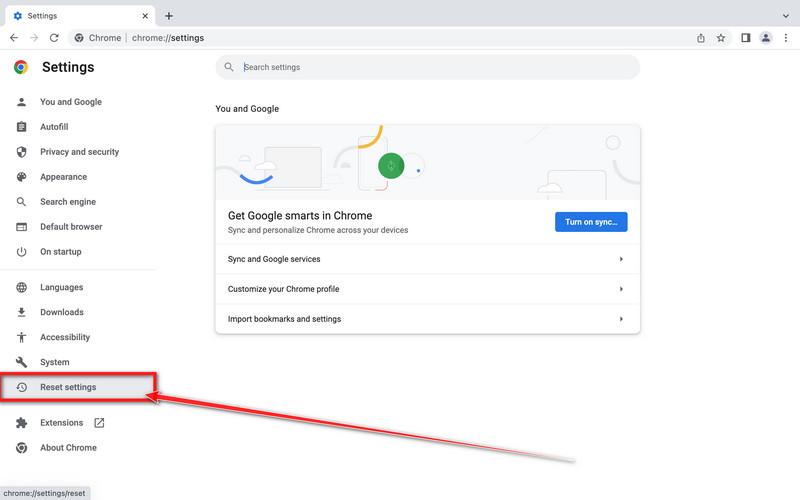The height and width of the screenshot is (500, 800).
Task: Open Import bookmarks and settings row
Action: pyautogui.click(x=428, y=319)
